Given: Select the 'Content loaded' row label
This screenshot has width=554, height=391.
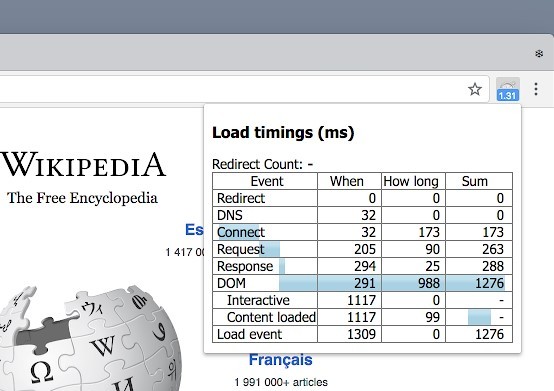Looking at the screenshot, I should coord(271,317).
